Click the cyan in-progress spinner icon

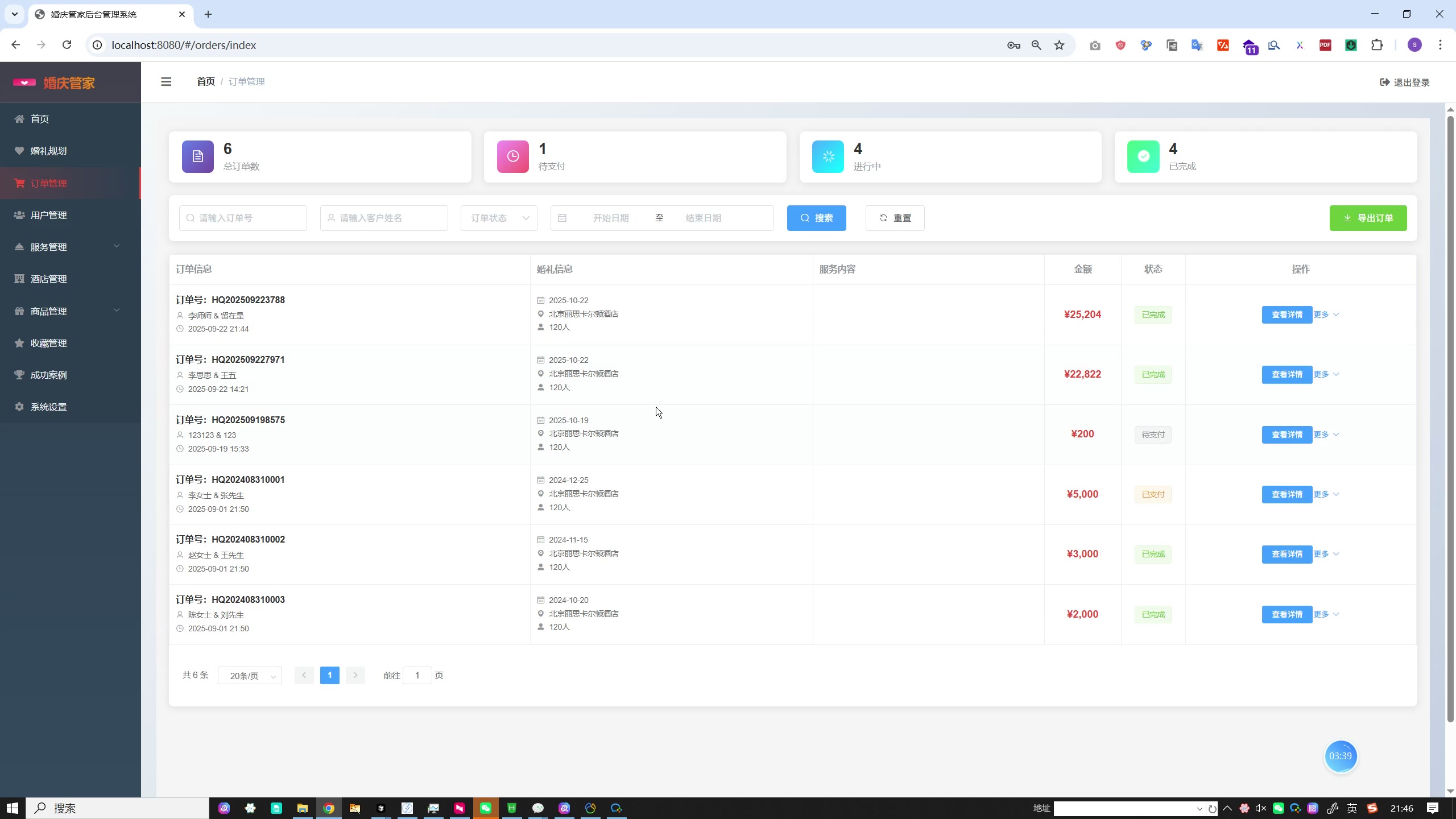coord(828,156)
